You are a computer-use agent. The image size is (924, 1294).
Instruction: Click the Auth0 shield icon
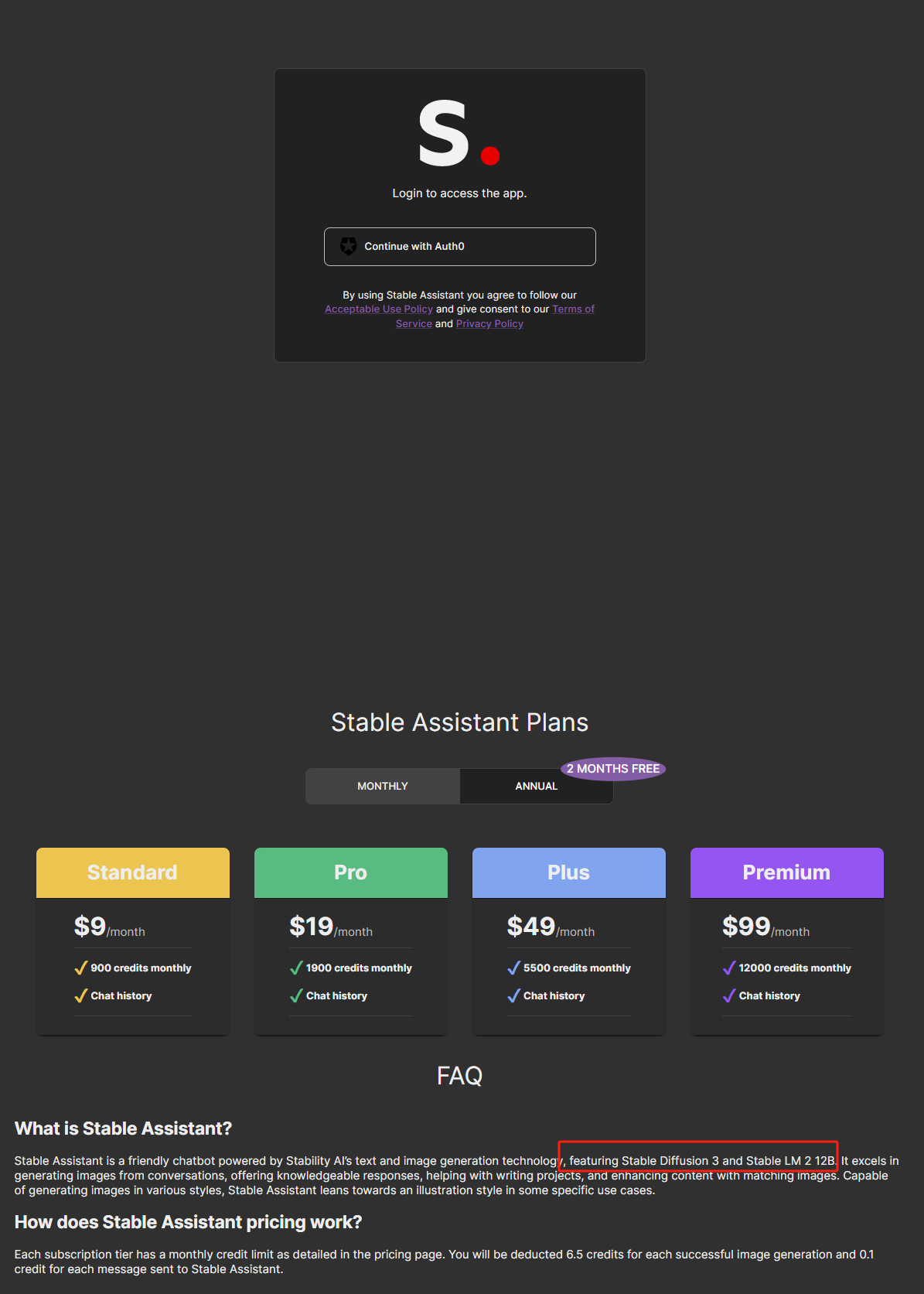pos(349,246)
